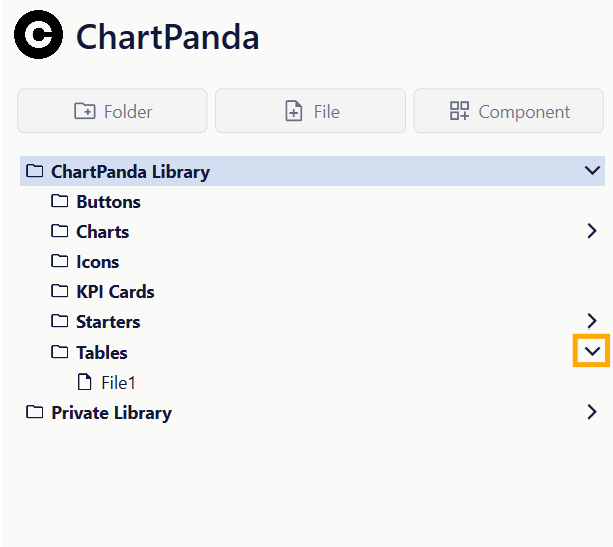The height and width of the screenshot is (547, 613).
Task: Click the Buttons folder icon
Action: (60, 202)
